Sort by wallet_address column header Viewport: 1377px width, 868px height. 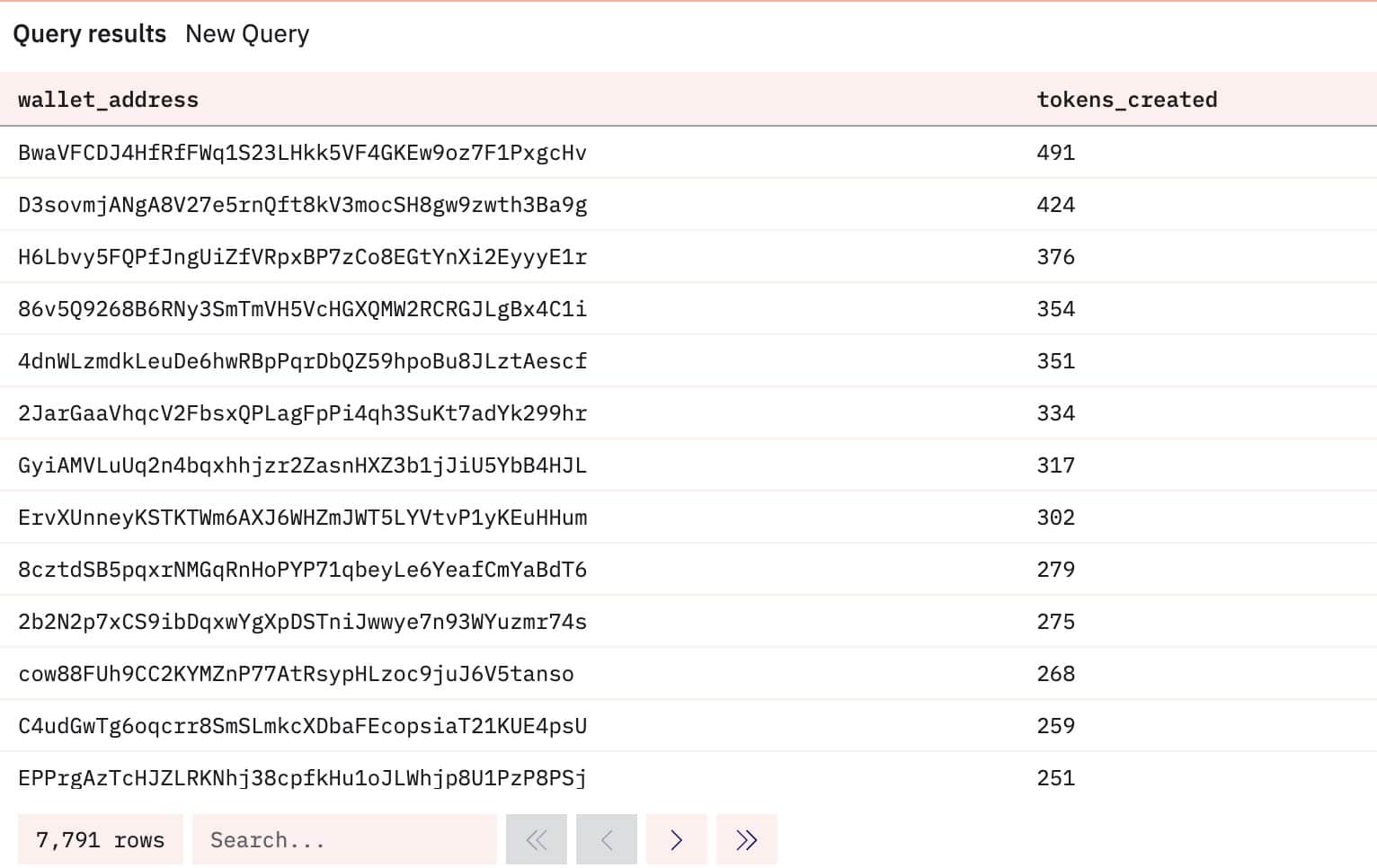click(x=108, y=100)
